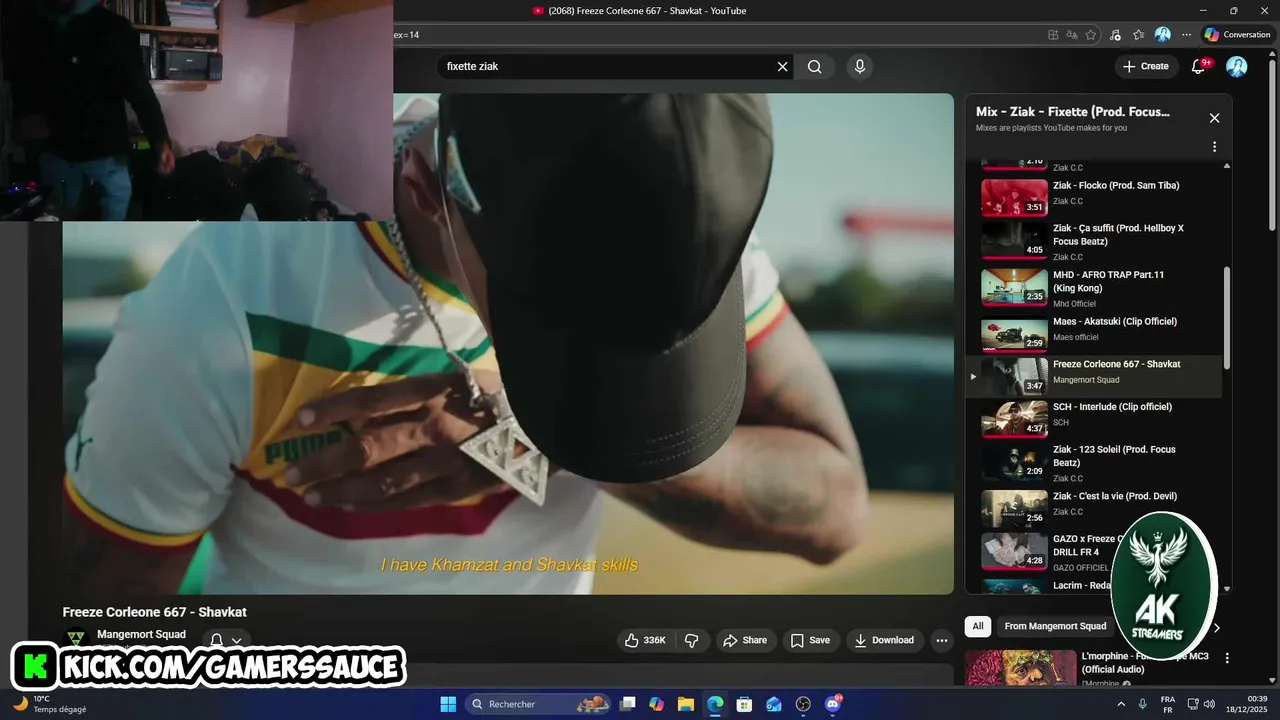Click the system tray microphone icon
Viewport: 1280px width, 720px height.
pos(1143,704)
